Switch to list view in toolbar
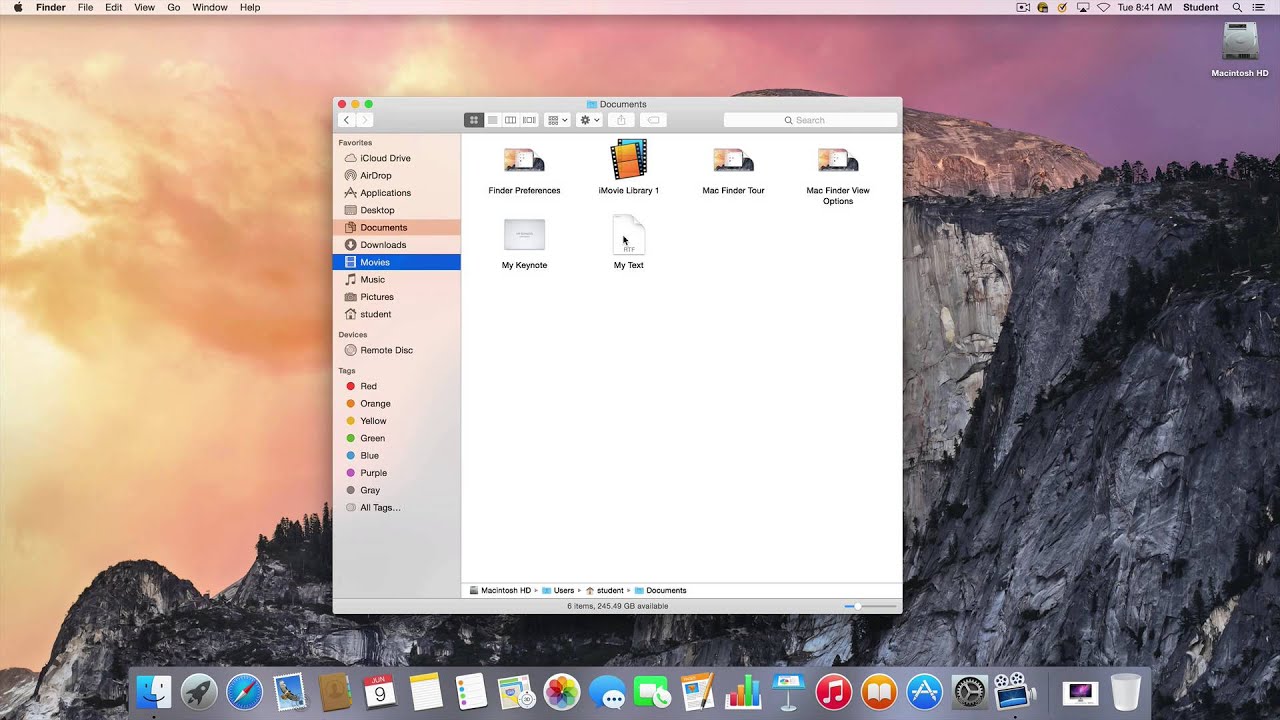The image size is (1280, 720). (492, 120)
